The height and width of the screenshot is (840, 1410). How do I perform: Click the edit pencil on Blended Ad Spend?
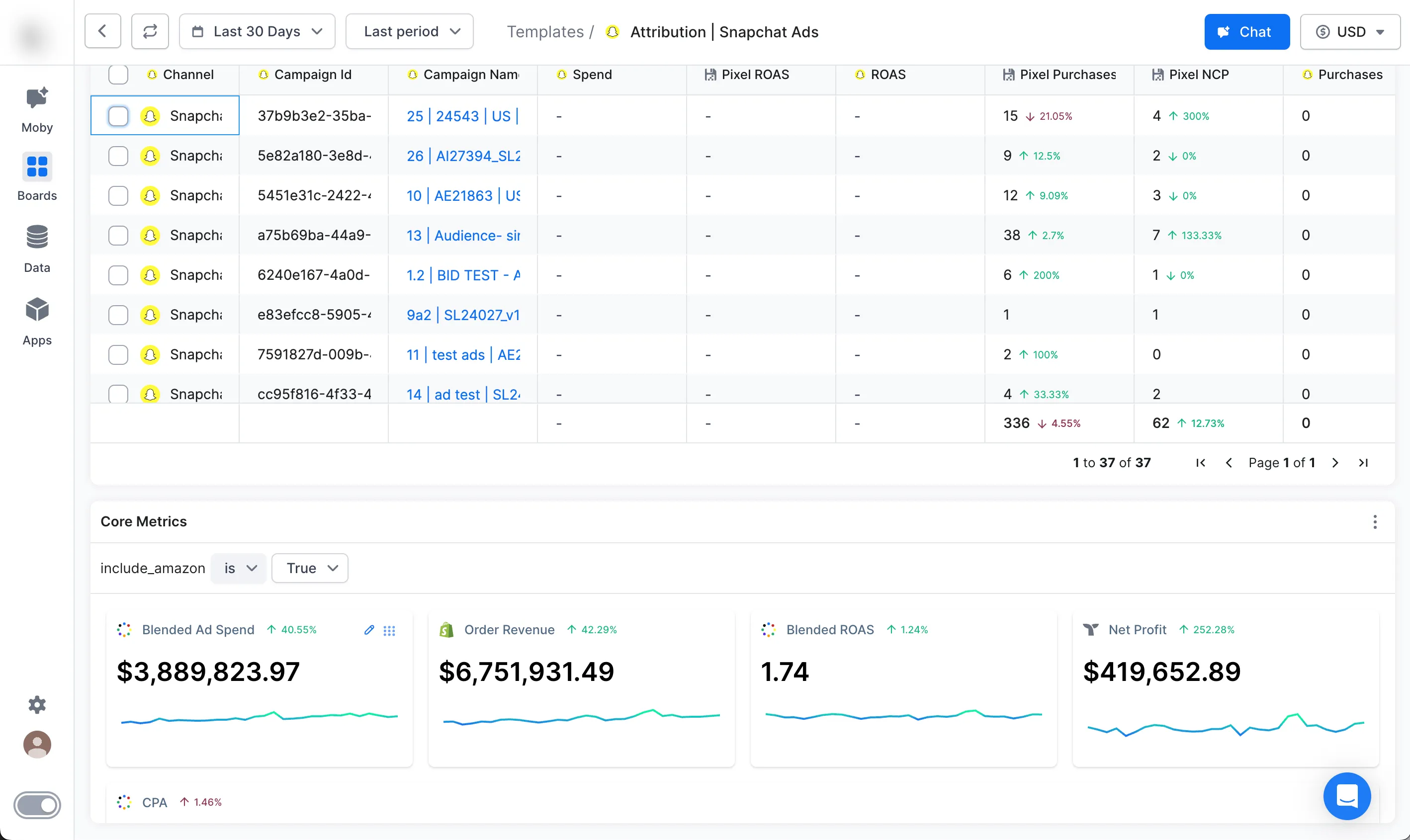tap(369, 630)
